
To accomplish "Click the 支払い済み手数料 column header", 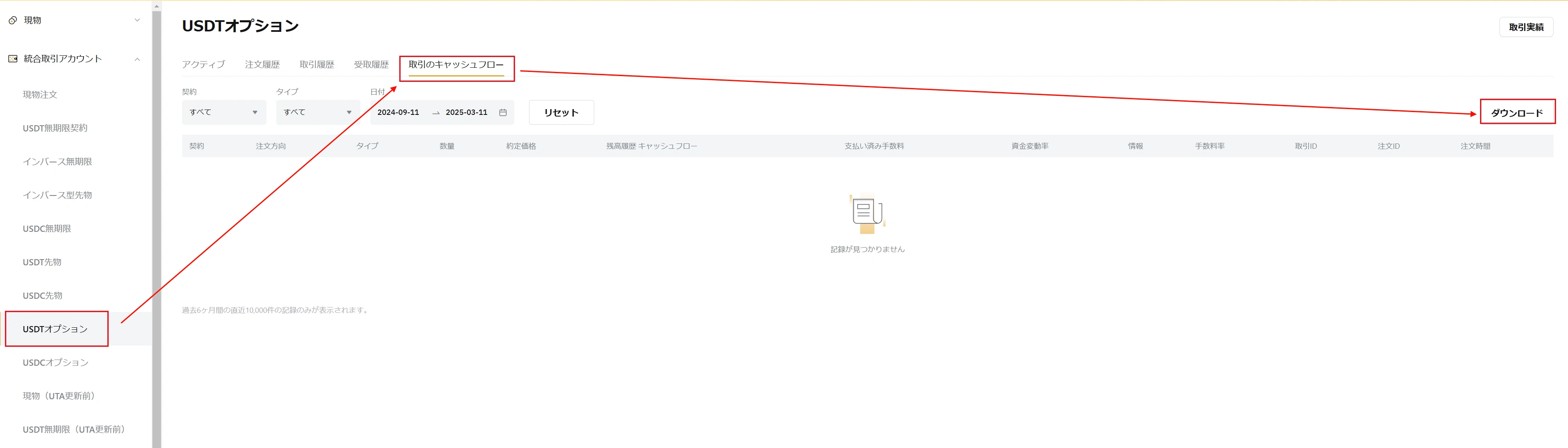I will tap(873, 145).
